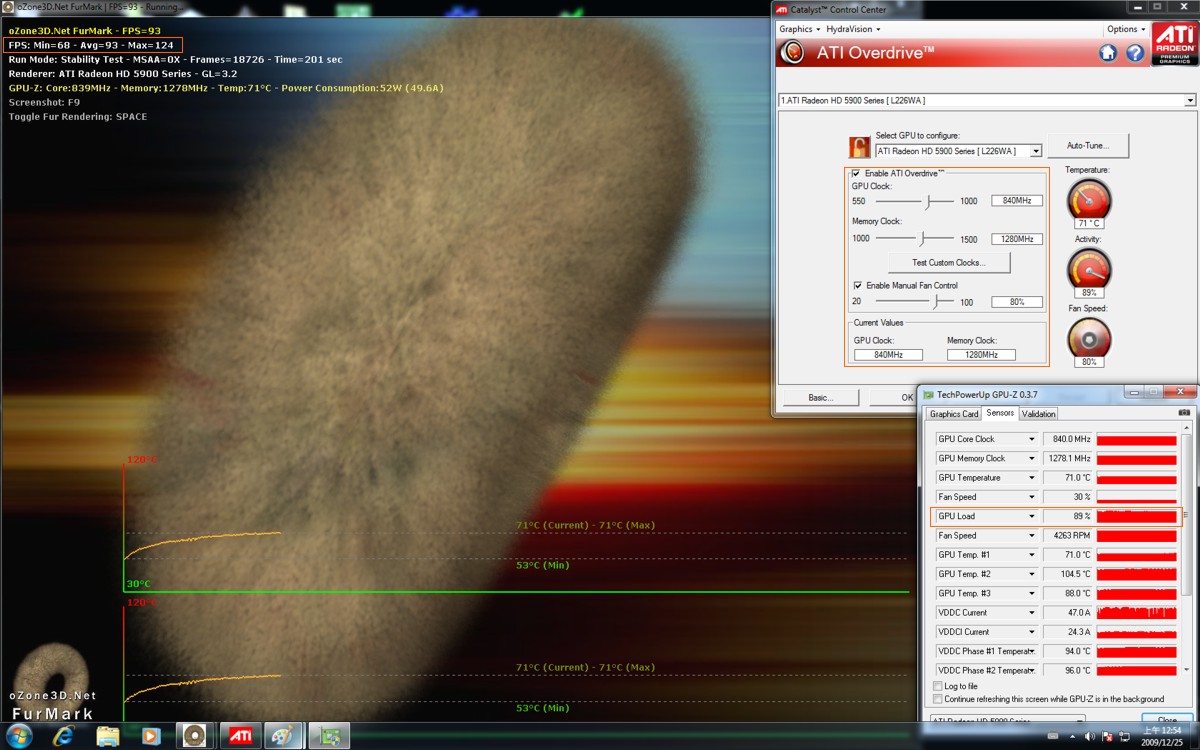Click the 1280MHz field beside the Memory Clock slider
The image size is (1200, 750).
point(1017,239)
